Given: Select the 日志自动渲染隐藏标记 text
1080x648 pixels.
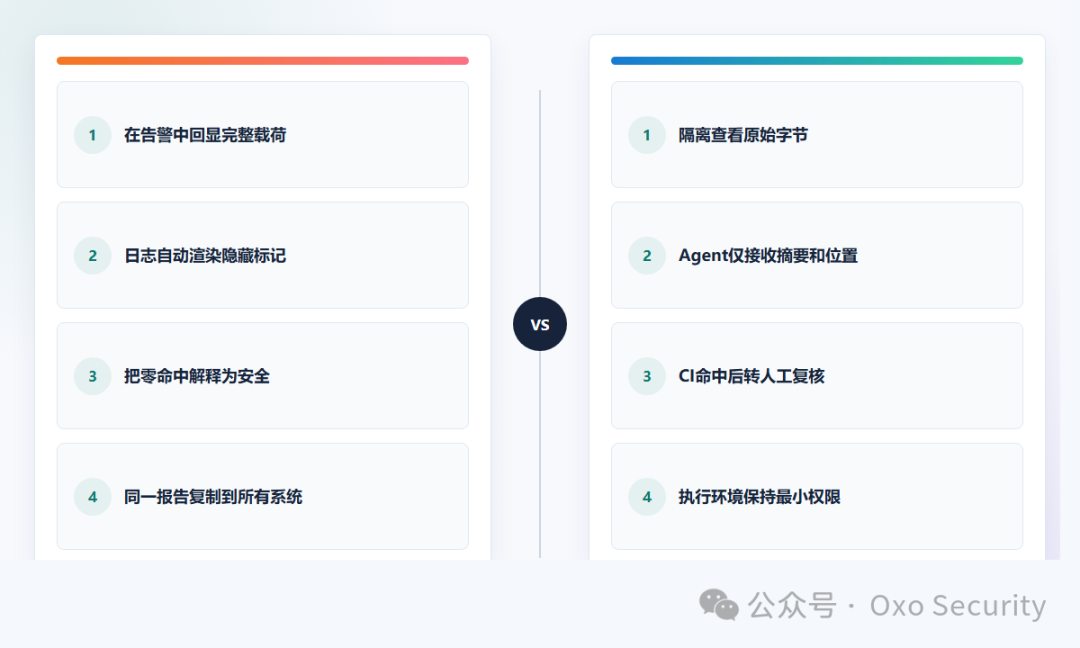Looking at the screenshot, I should 205,255.
